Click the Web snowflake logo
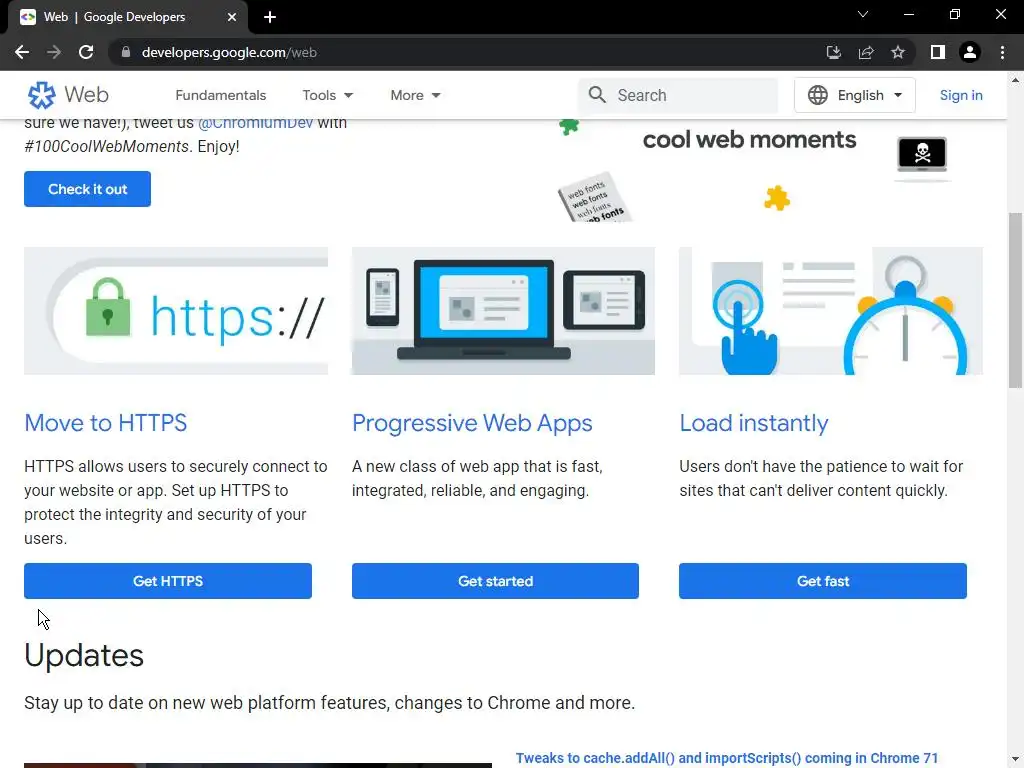Screen dimensions: 1024x768 (41, 95)
